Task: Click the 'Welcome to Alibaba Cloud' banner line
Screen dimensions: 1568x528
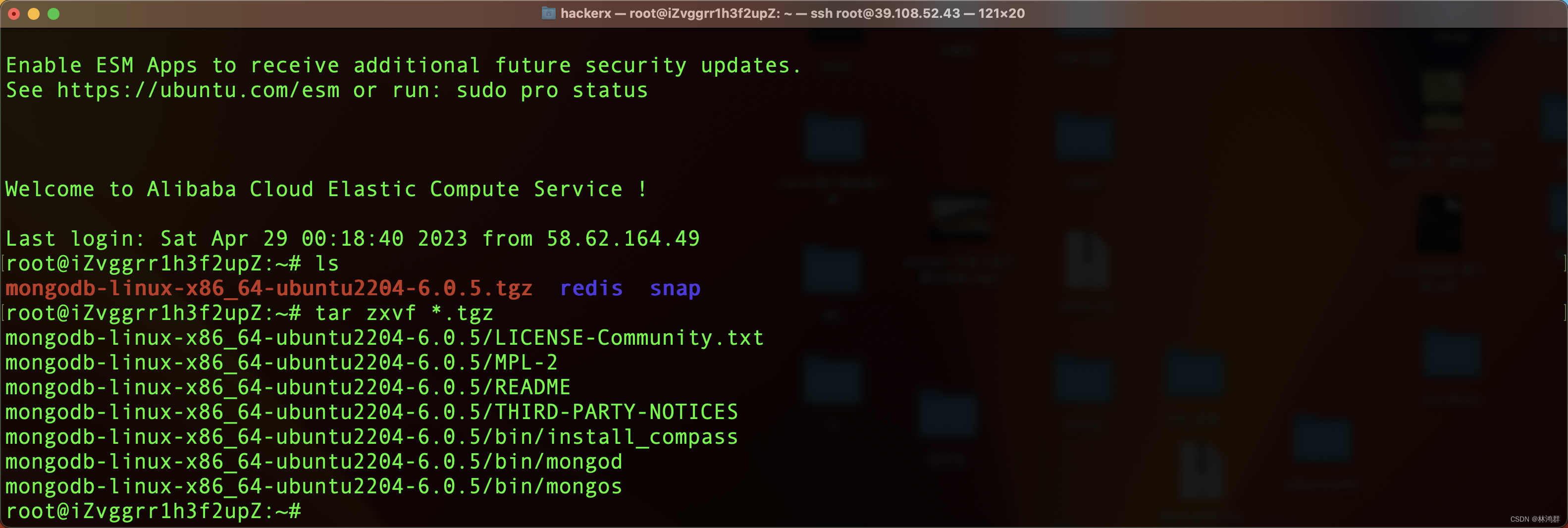Action: (x=326, y=189)
